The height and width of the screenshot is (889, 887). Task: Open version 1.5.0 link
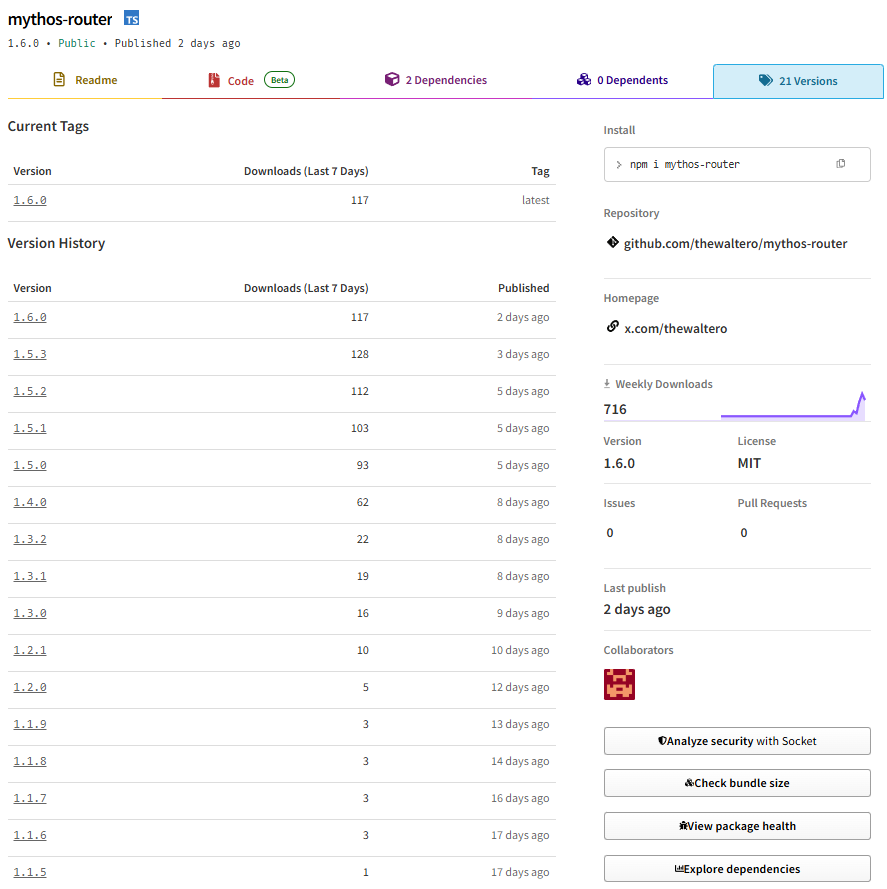pyautogui.click(x=30, y=465)
